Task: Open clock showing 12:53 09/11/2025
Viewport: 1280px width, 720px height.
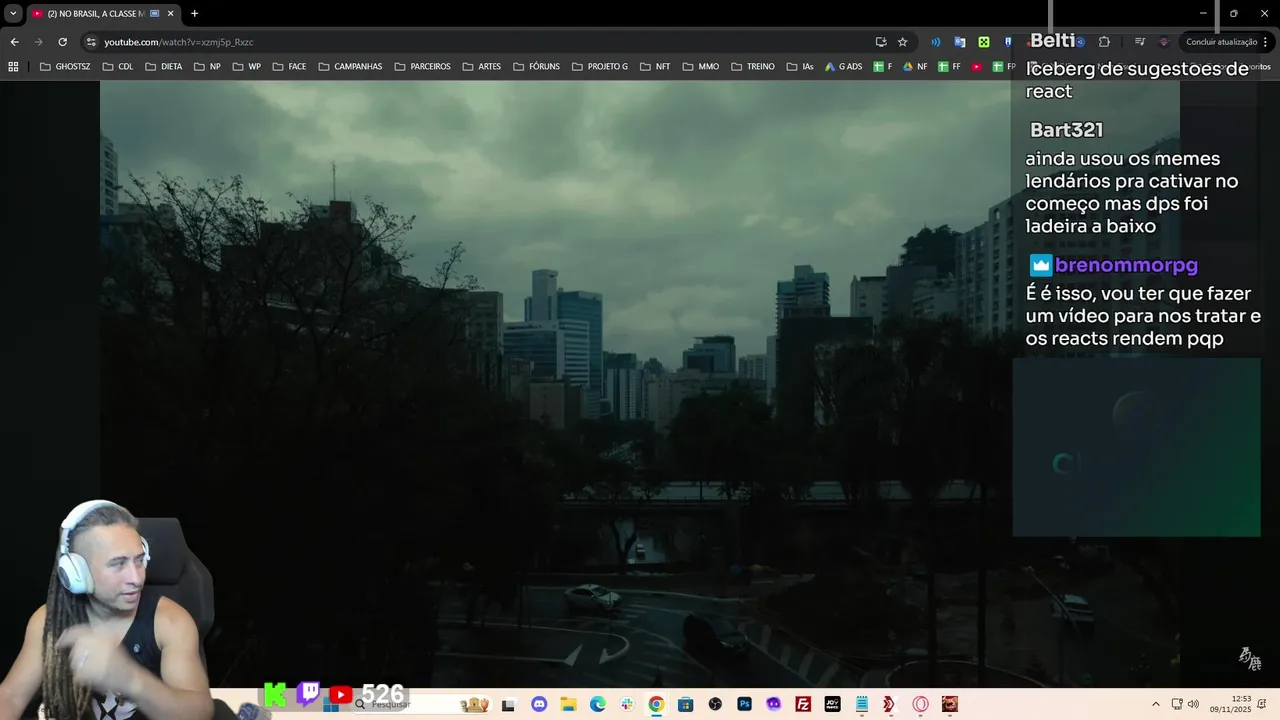Action: 1230,704
